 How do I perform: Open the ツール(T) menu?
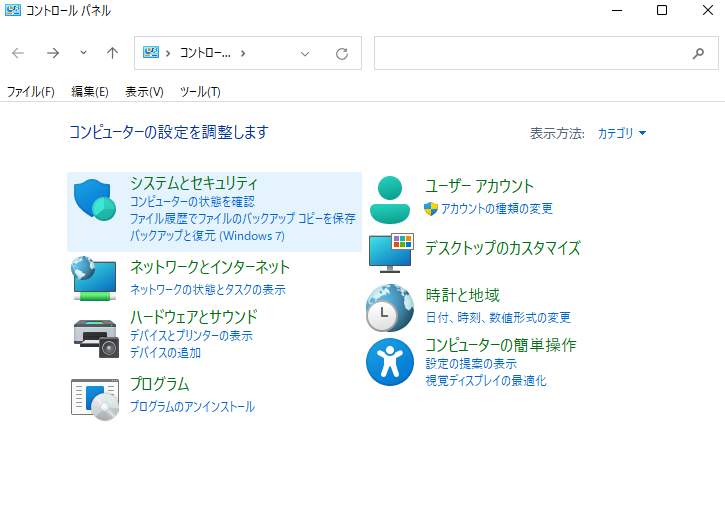point(199,92)
